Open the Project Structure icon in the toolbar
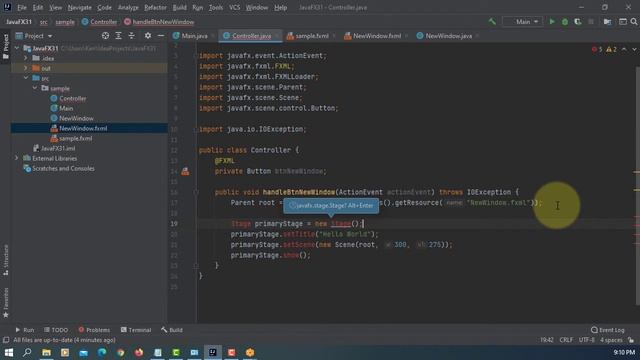The width and height of the screenshot is (640, 360). pyautogui.click(x=607, y=22)
